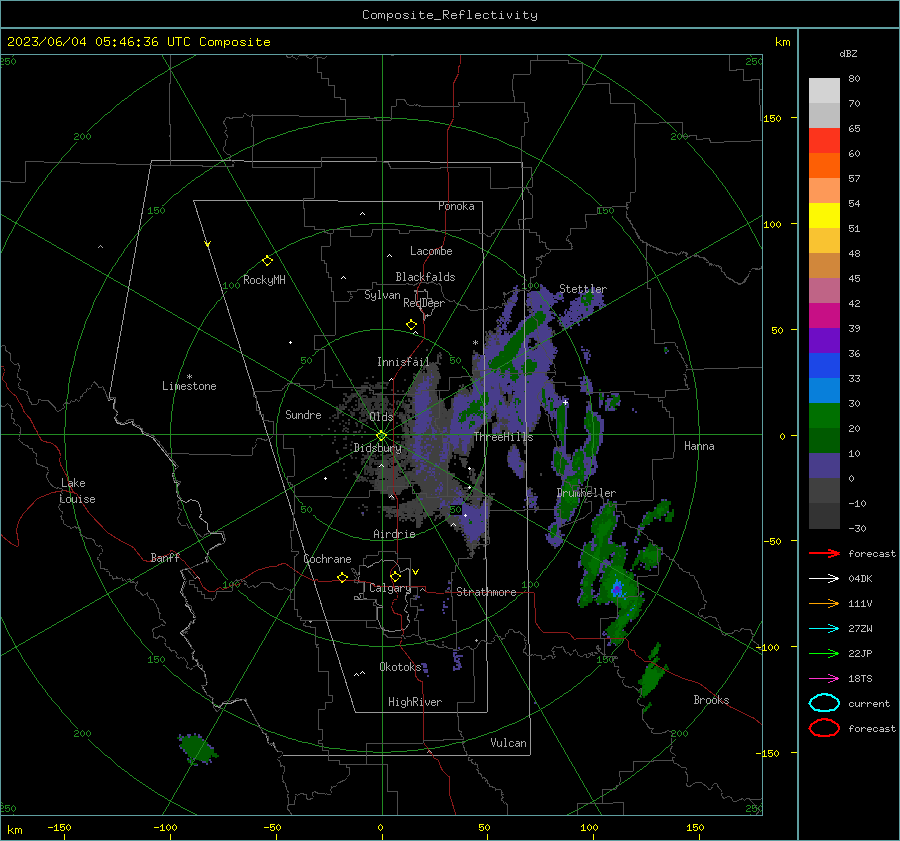Click the Hanna label
The height and width of the screenshot is (841, 900).
[699, 446]
